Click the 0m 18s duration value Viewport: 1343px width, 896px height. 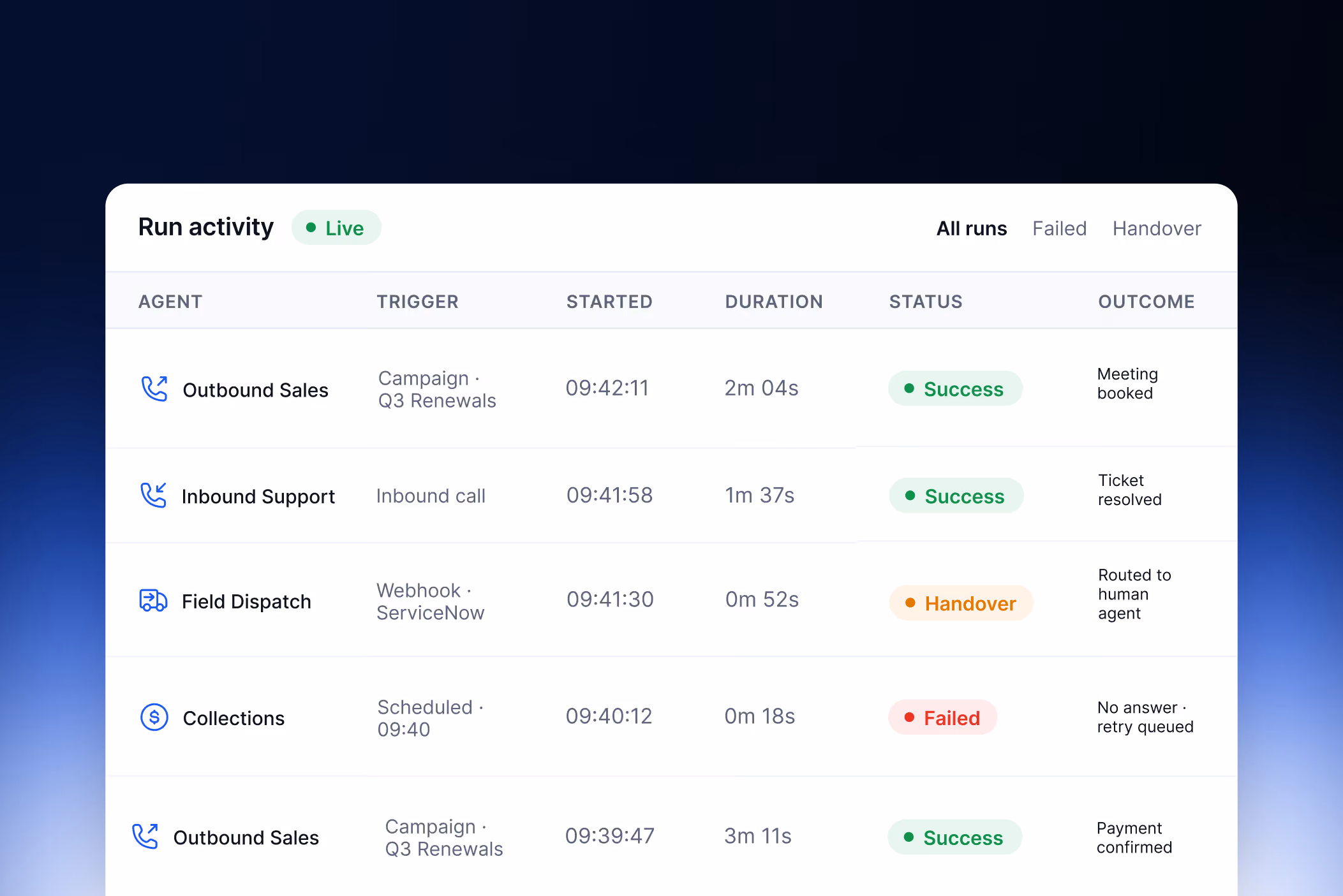tap(759, 716)
